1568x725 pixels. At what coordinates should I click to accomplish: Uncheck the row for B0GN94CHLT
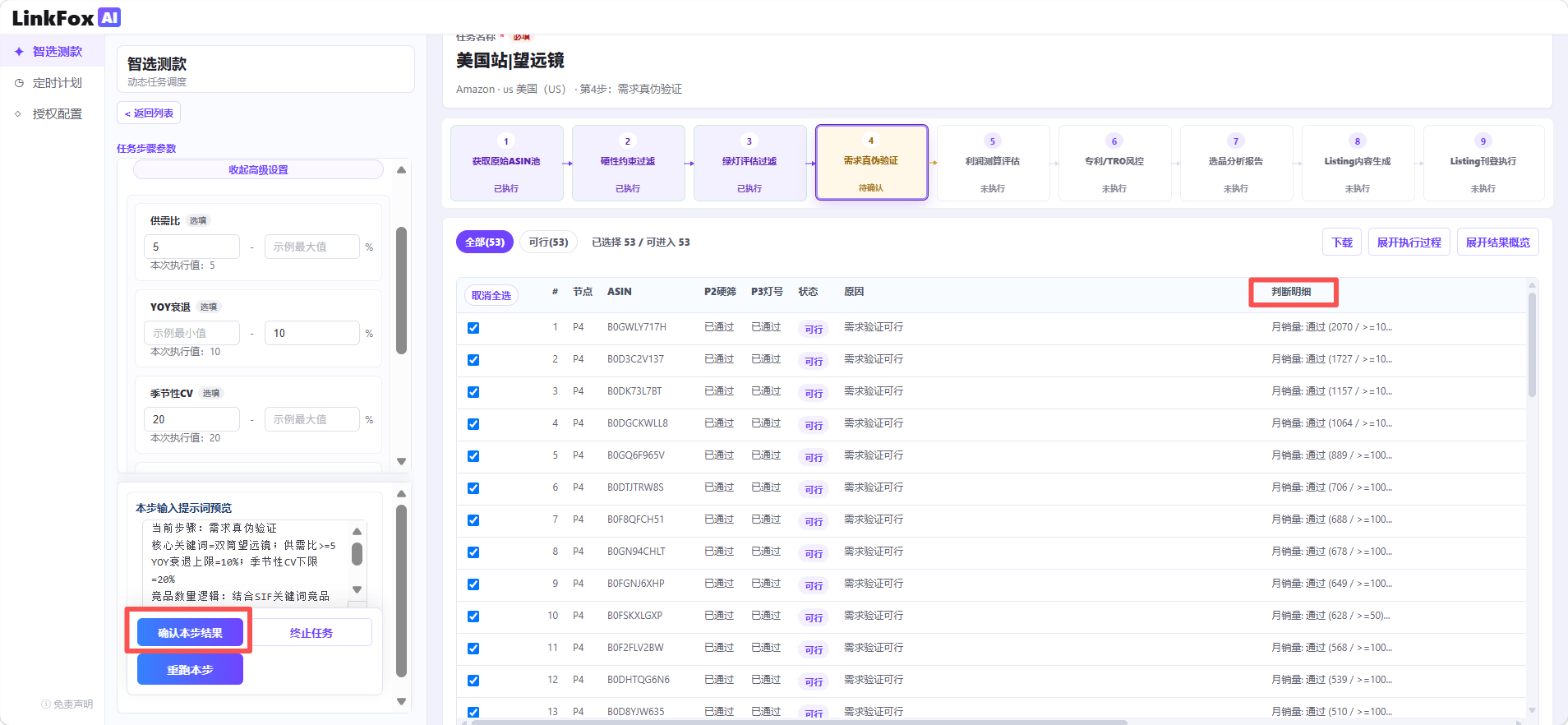[x=473, y=552]
